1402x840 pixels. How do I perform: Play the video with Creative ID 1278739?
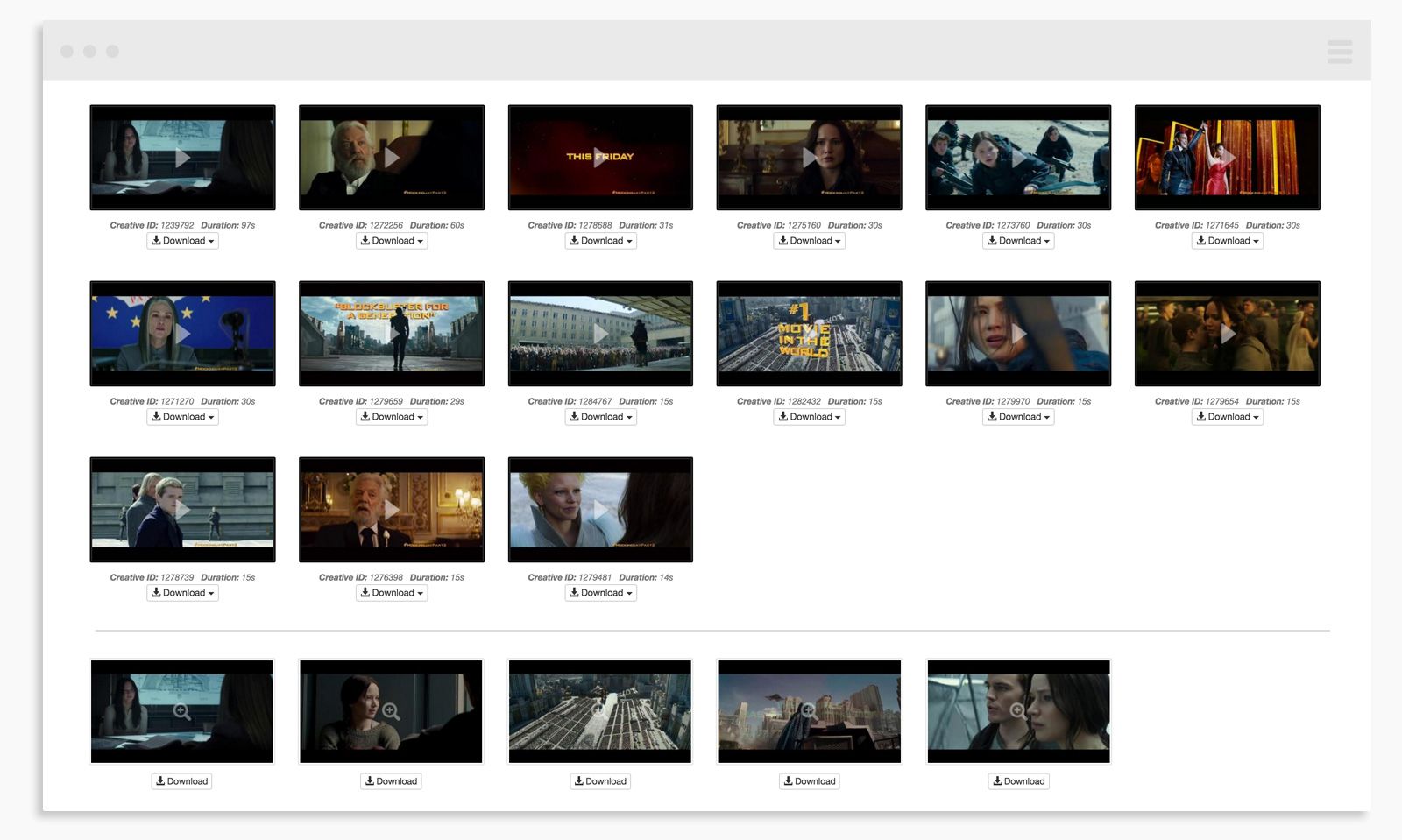(182, 510)
